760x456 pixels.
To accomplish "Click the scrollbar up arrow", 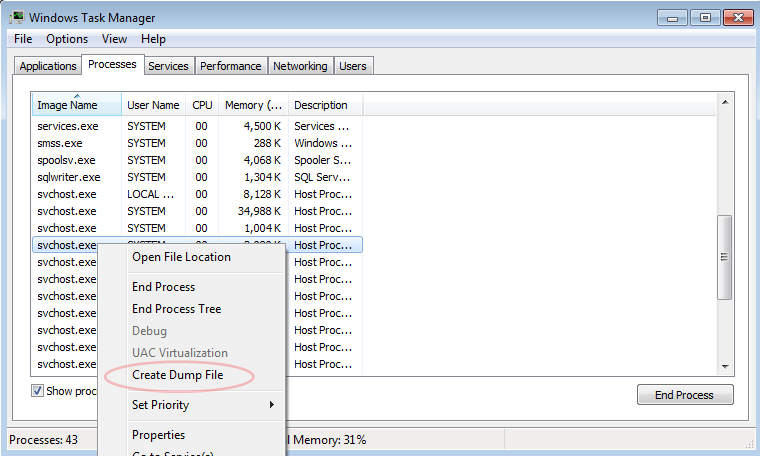I will point(725,102).
